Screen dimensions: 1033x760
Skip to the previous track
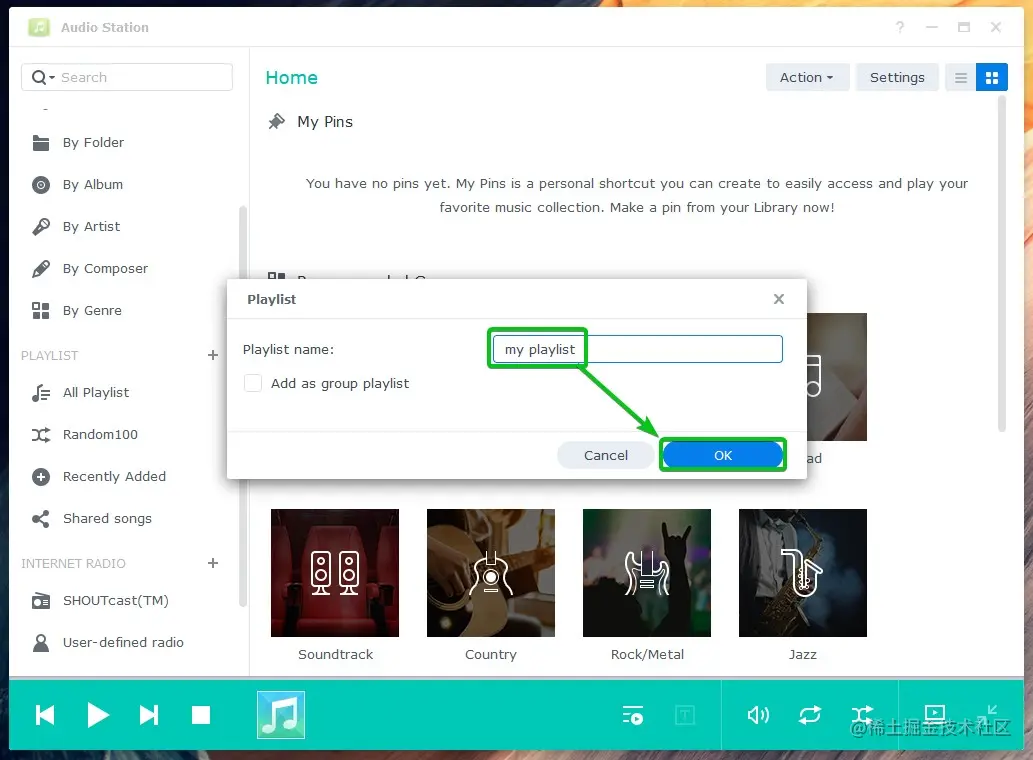[x=45, y=715]
